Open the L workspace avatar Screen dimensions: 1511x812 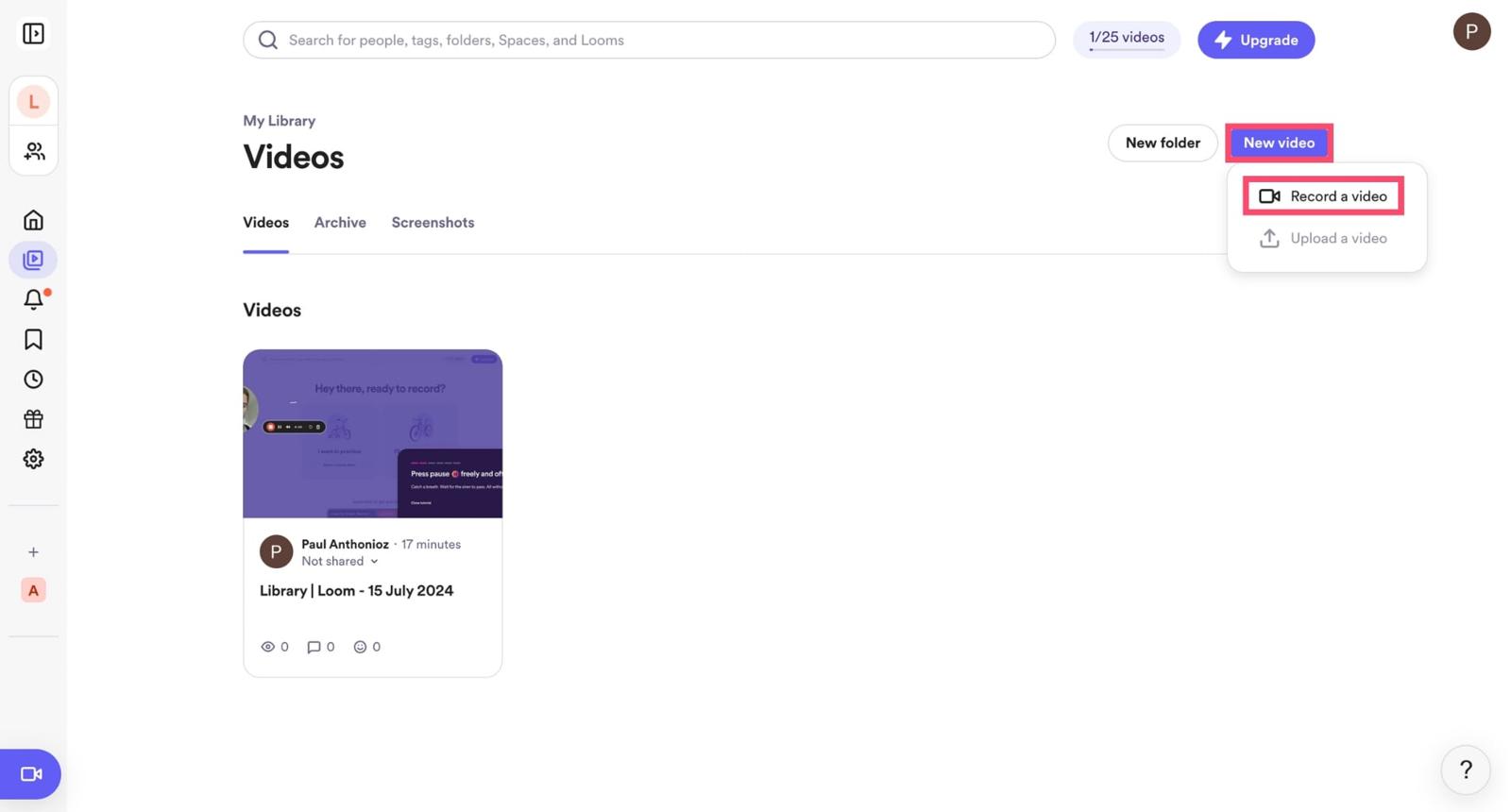click(x=33, y=101)
